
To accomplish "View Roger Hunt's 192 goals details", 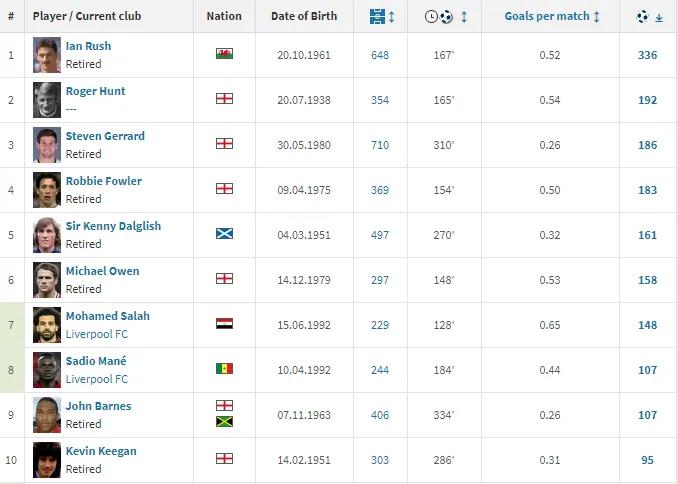I will pos(647,100).
